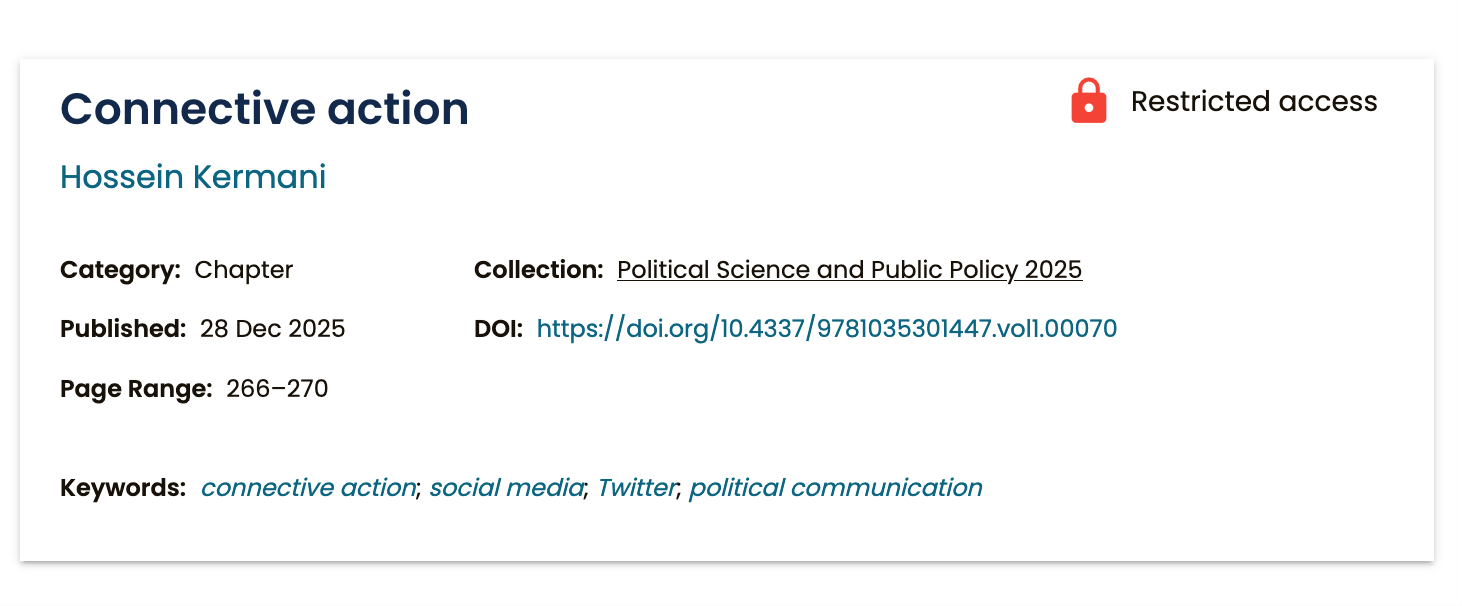This screenshot has width=1462, height=606.
Task: Click the red padlock icon
Action: point(1088,101)
